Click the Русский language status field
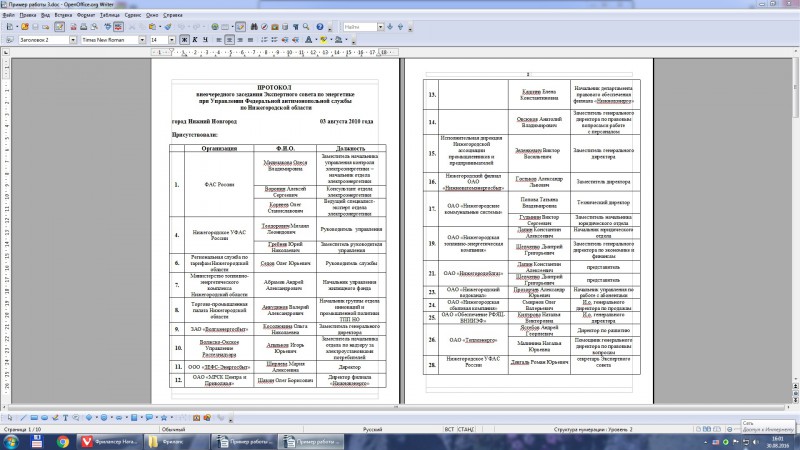 (x=372, y=430)
